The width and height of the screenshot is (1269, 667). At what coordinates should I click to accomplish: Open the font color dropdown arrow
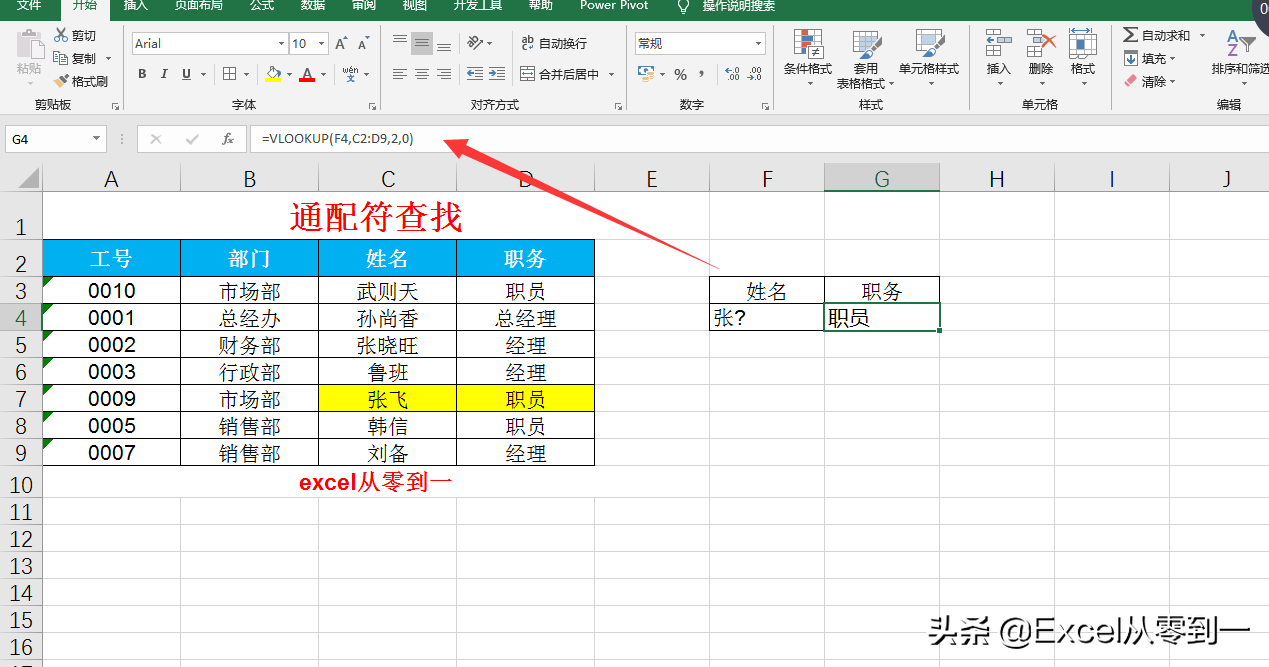325,74
